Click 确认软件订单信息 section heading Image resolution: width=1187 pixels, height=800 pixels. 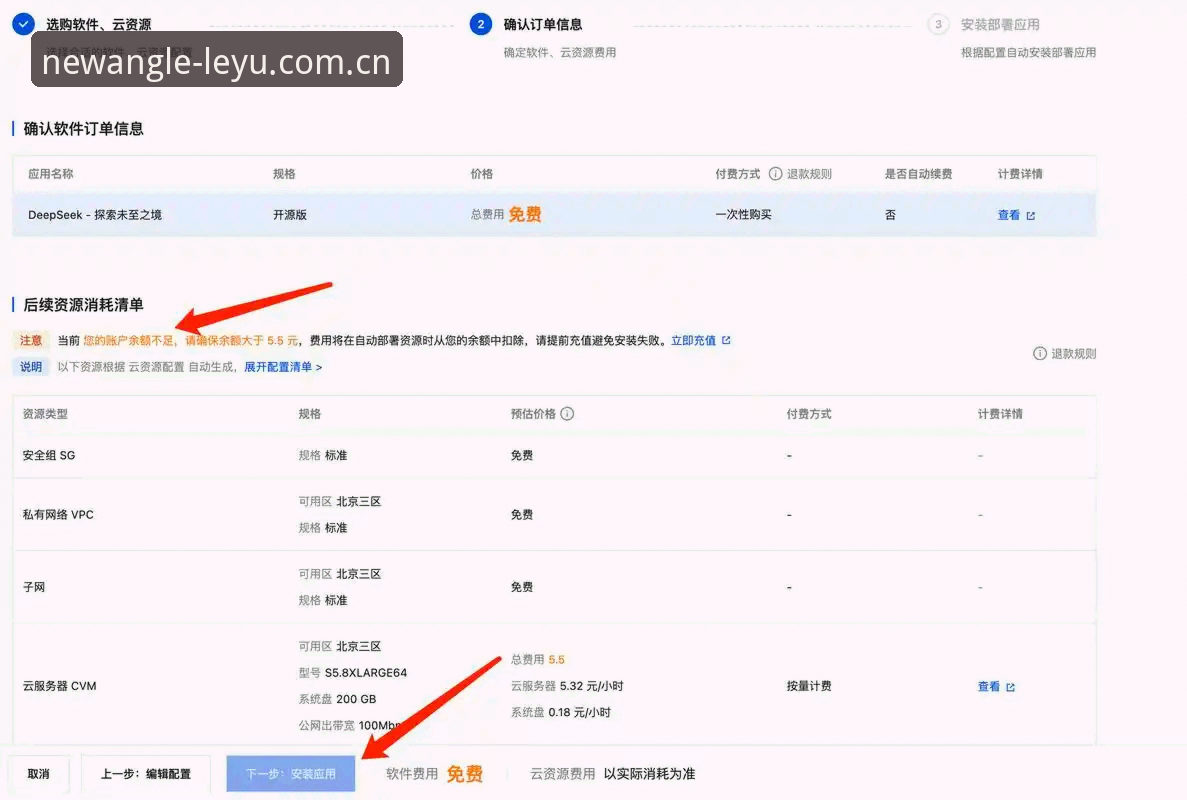pyautogui.click(x=83, y=129)
